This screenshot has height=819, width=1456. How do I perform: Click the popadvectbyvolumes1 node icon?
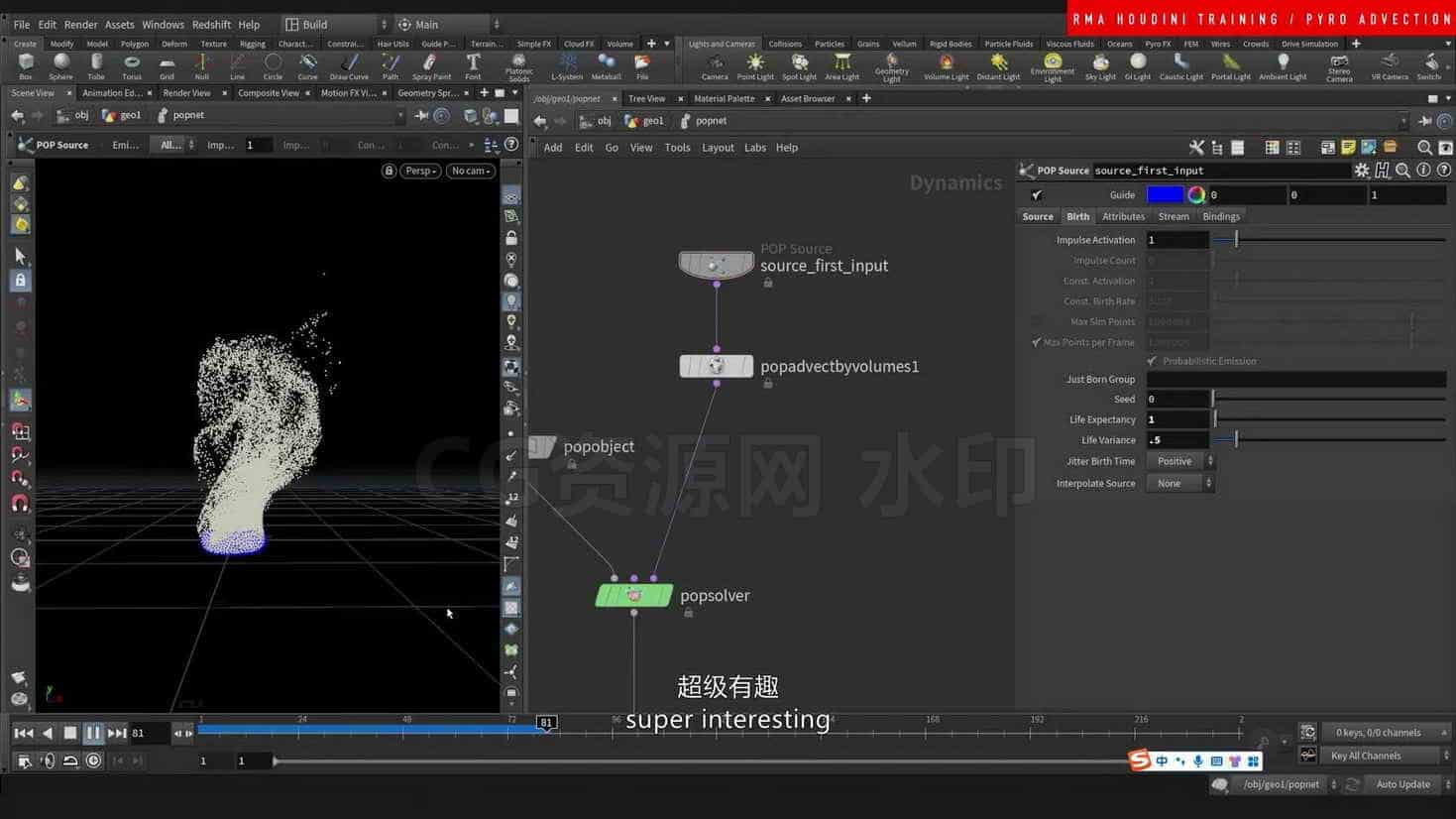pos(717,366)
